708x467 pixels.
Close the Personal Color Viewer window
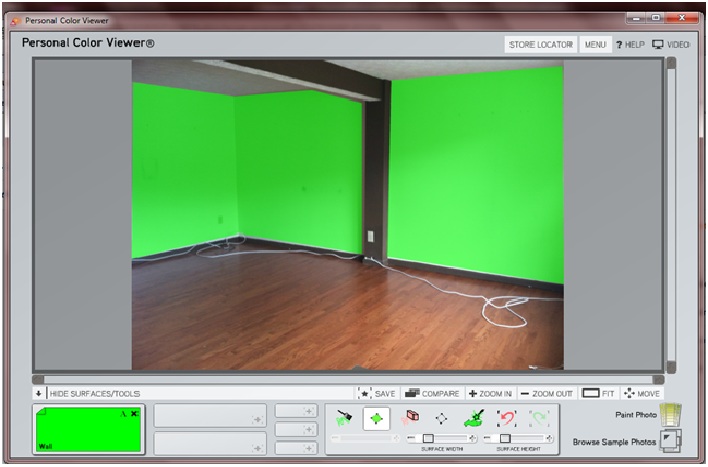682,18
